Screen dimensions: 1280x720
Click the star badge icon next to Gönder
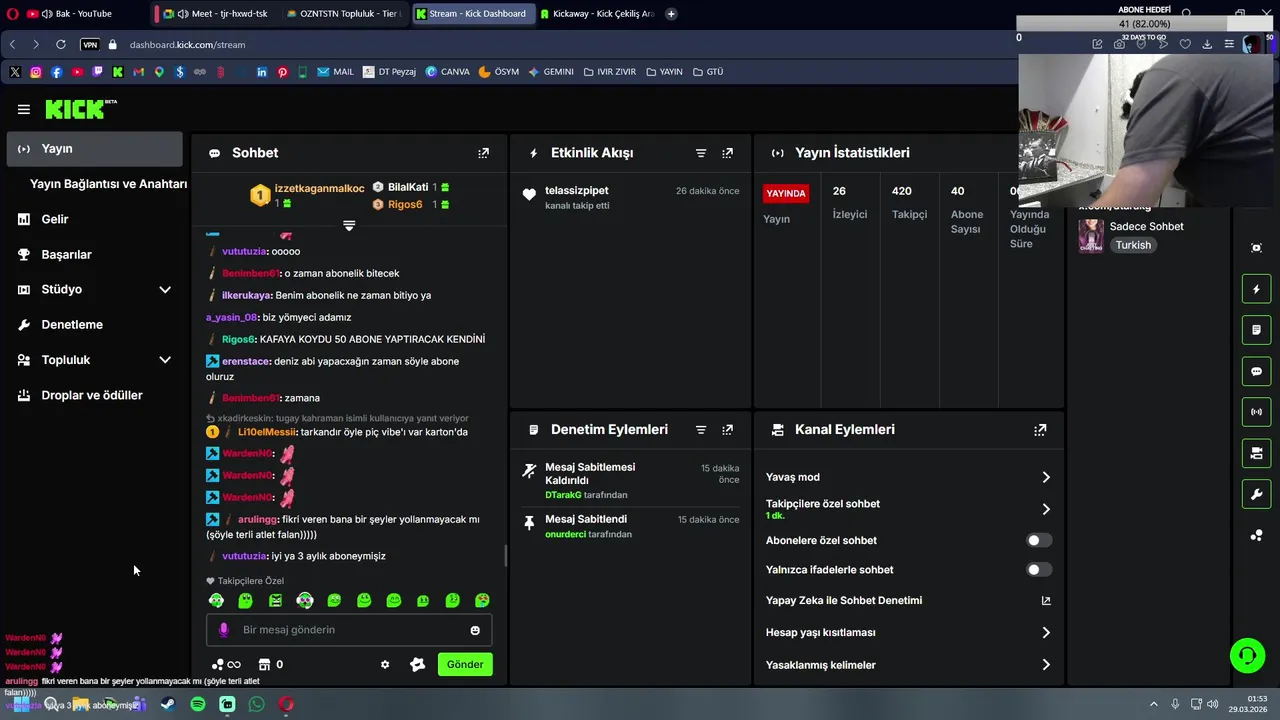pyautogui.click(x=418, y=665)
